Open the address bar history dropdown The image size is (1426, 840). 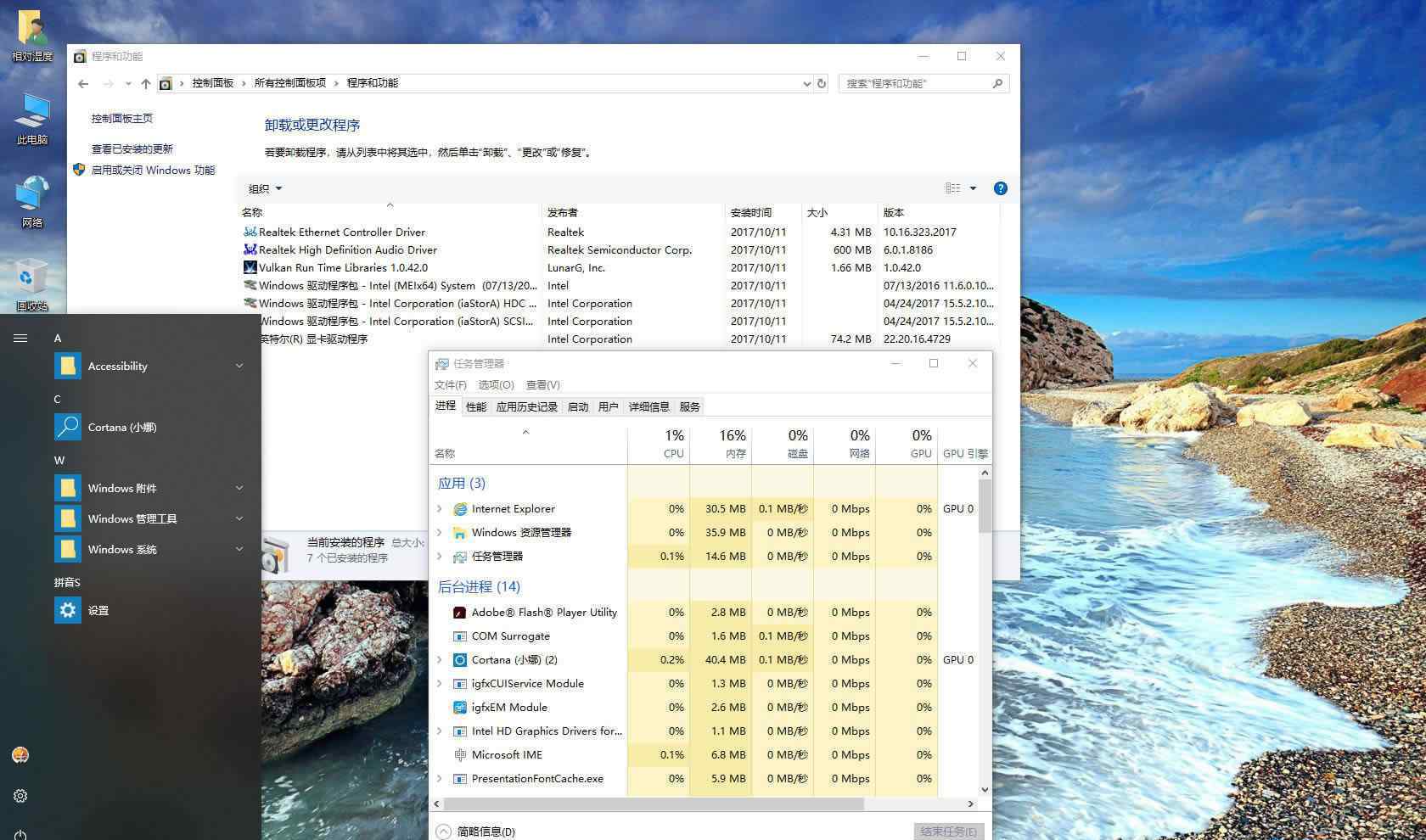(x=806, y=83)
